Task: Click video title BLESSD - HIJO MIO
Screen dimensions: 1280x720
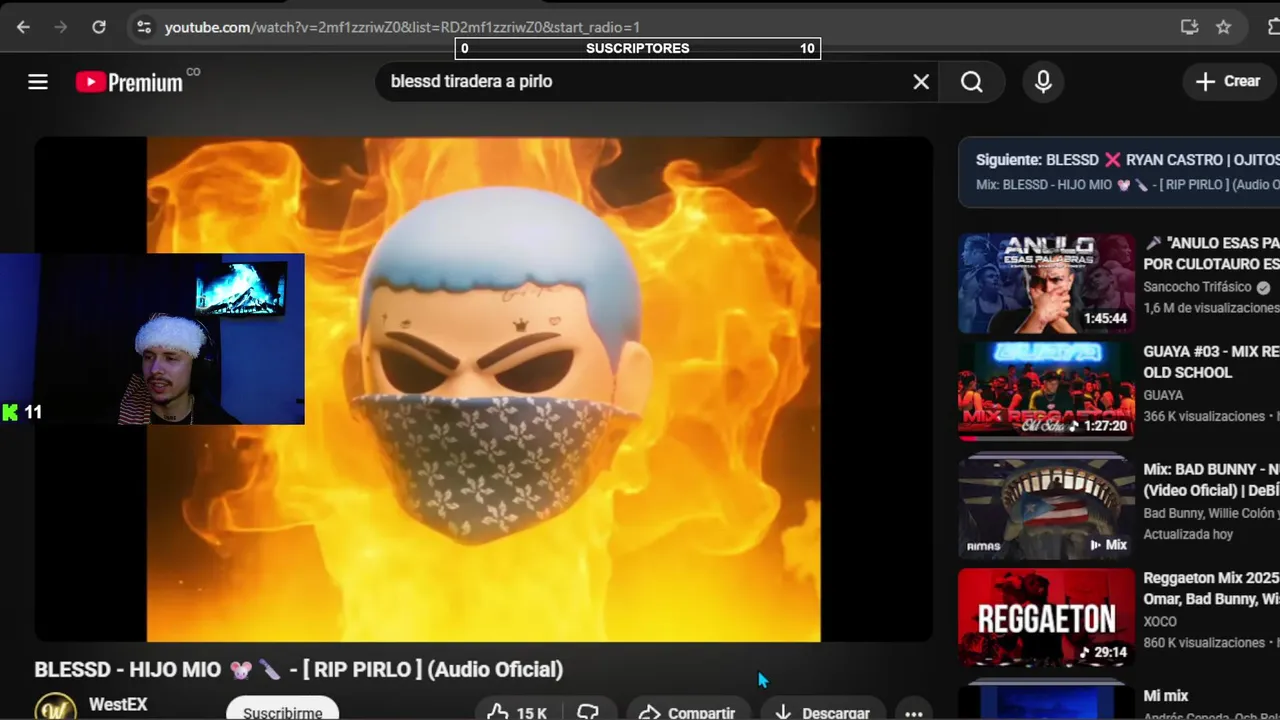Action: [299, 670]
